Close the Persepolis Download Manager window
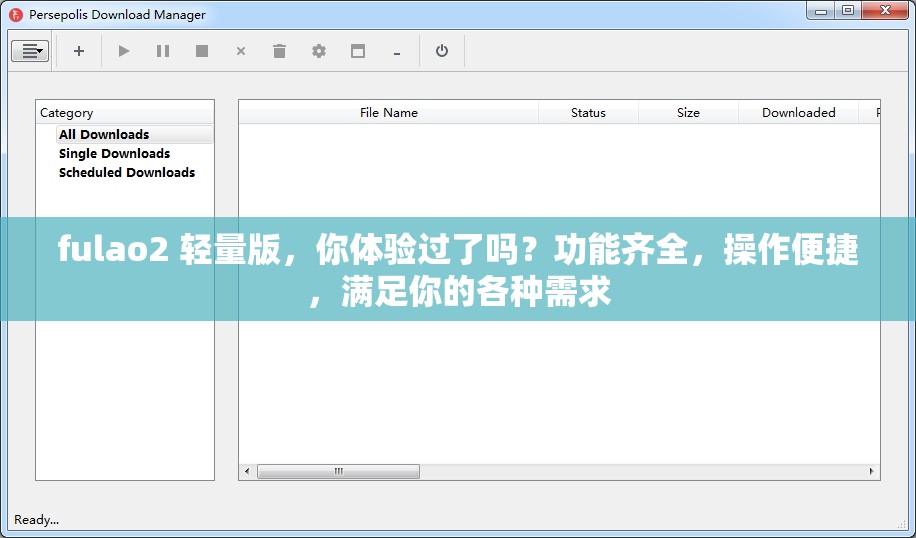 point(886,11)
